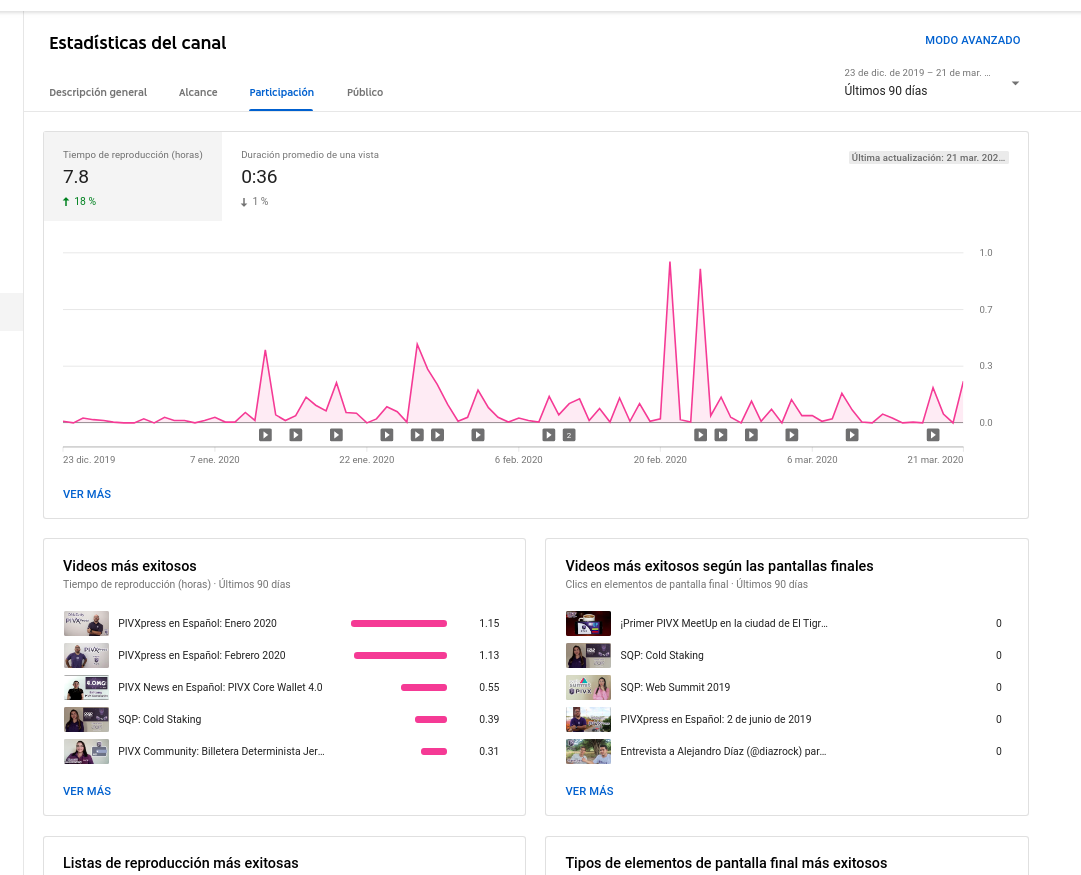Open thumbnail for Billetera Determinista video
The width and height of the screenshot is (1081, 875).
[x=86, y=752]
